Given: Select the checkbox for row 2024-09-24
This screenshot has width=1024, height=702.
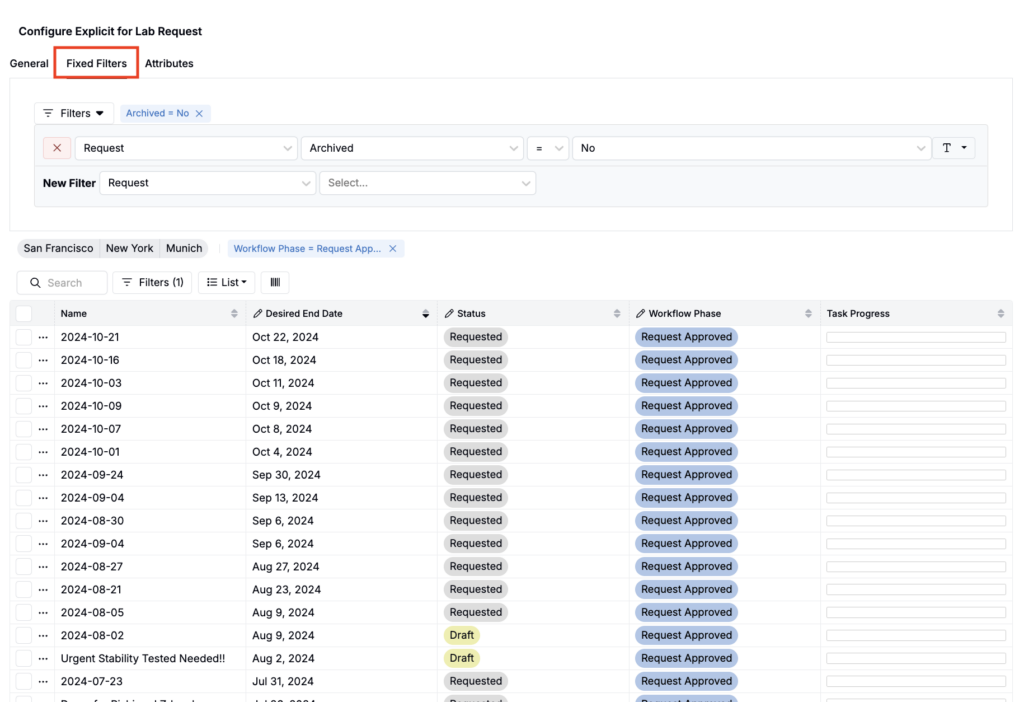Looking at the screenshot, I should (x=24, y=475).
